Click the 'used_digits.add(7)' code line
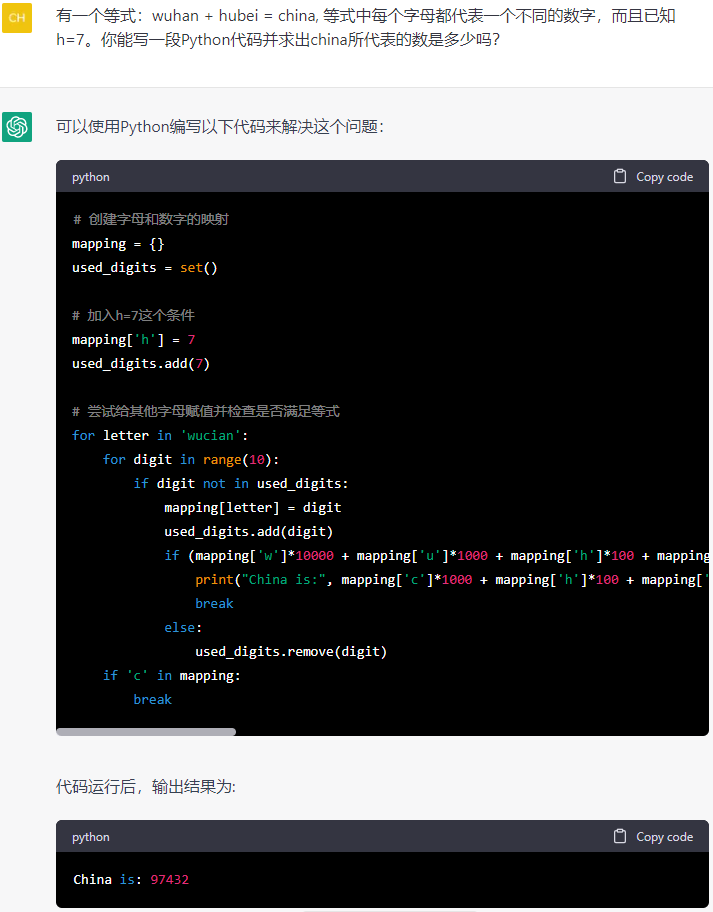 [141, 363]
